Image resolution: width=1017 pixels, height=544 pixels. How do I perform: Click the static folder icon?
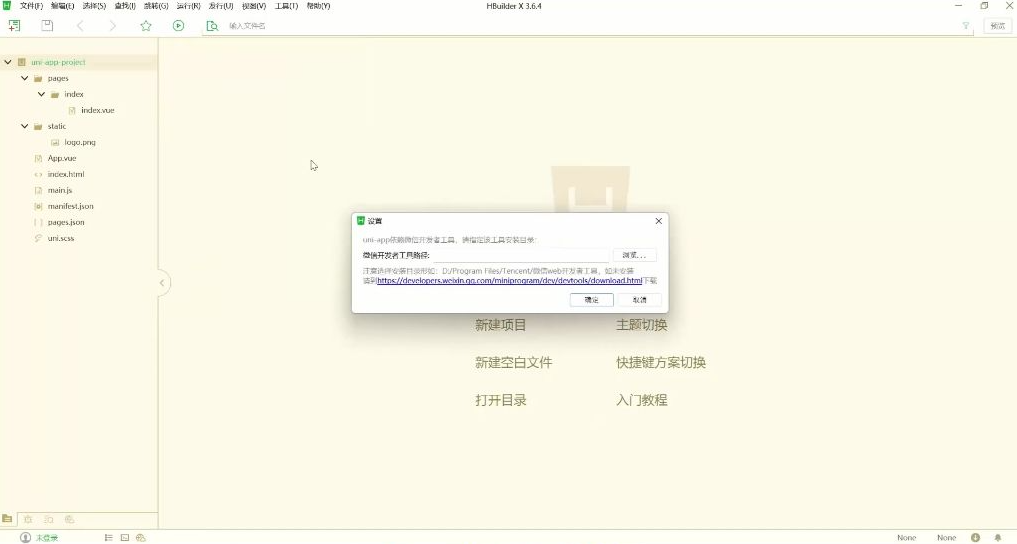[38, 126]
